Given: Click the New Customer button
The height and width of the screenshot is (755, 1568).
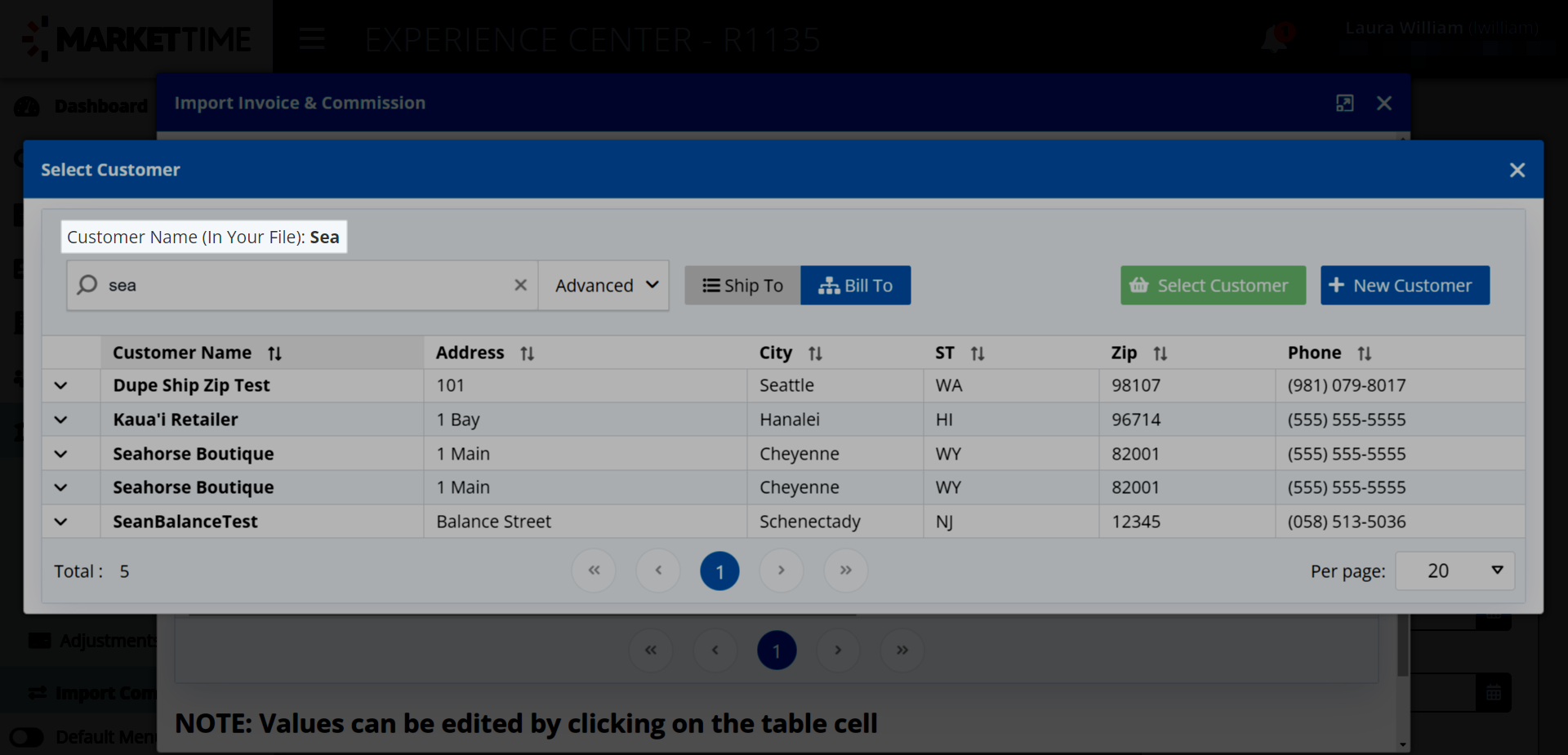Looking at the screenshot, I should click(1404, 286).
